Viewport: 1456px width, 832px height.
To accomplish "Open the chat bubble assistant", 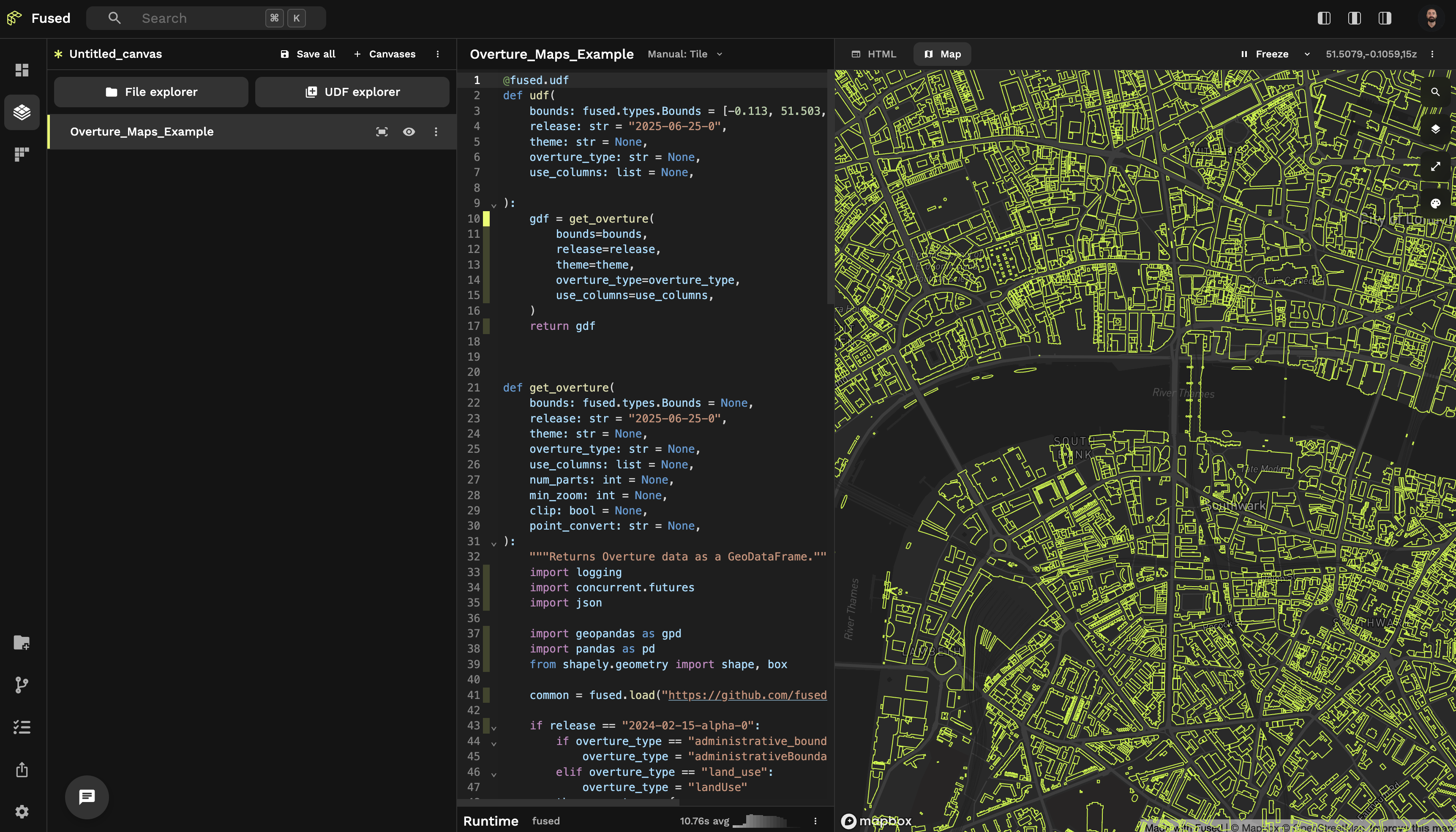I will point(86,797).
